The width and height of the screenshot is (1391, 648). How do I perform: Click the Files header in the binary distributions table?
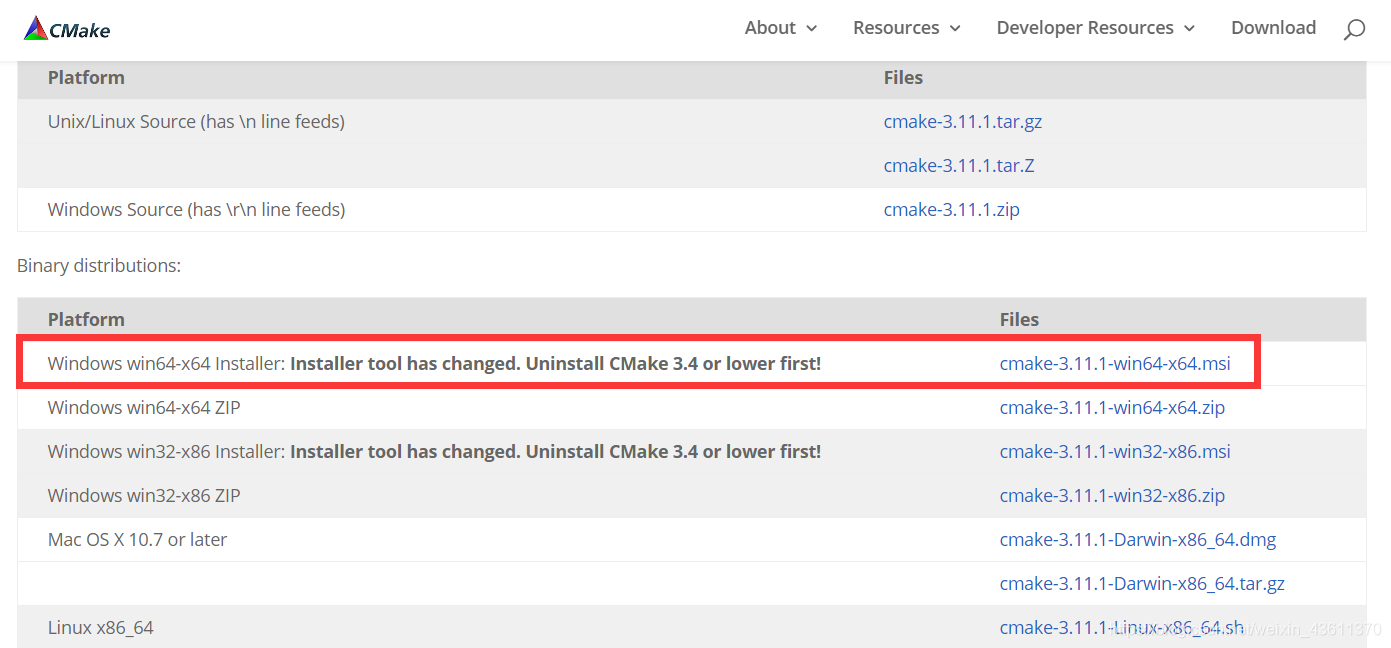(x=1019, y=320)
